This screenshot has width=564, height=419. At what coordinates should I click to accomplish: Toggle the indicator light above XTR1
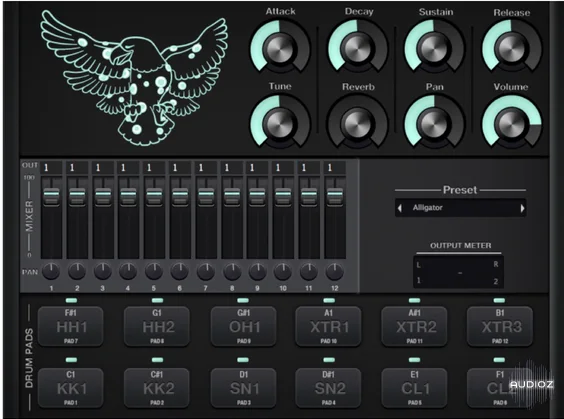click(329, 300)
